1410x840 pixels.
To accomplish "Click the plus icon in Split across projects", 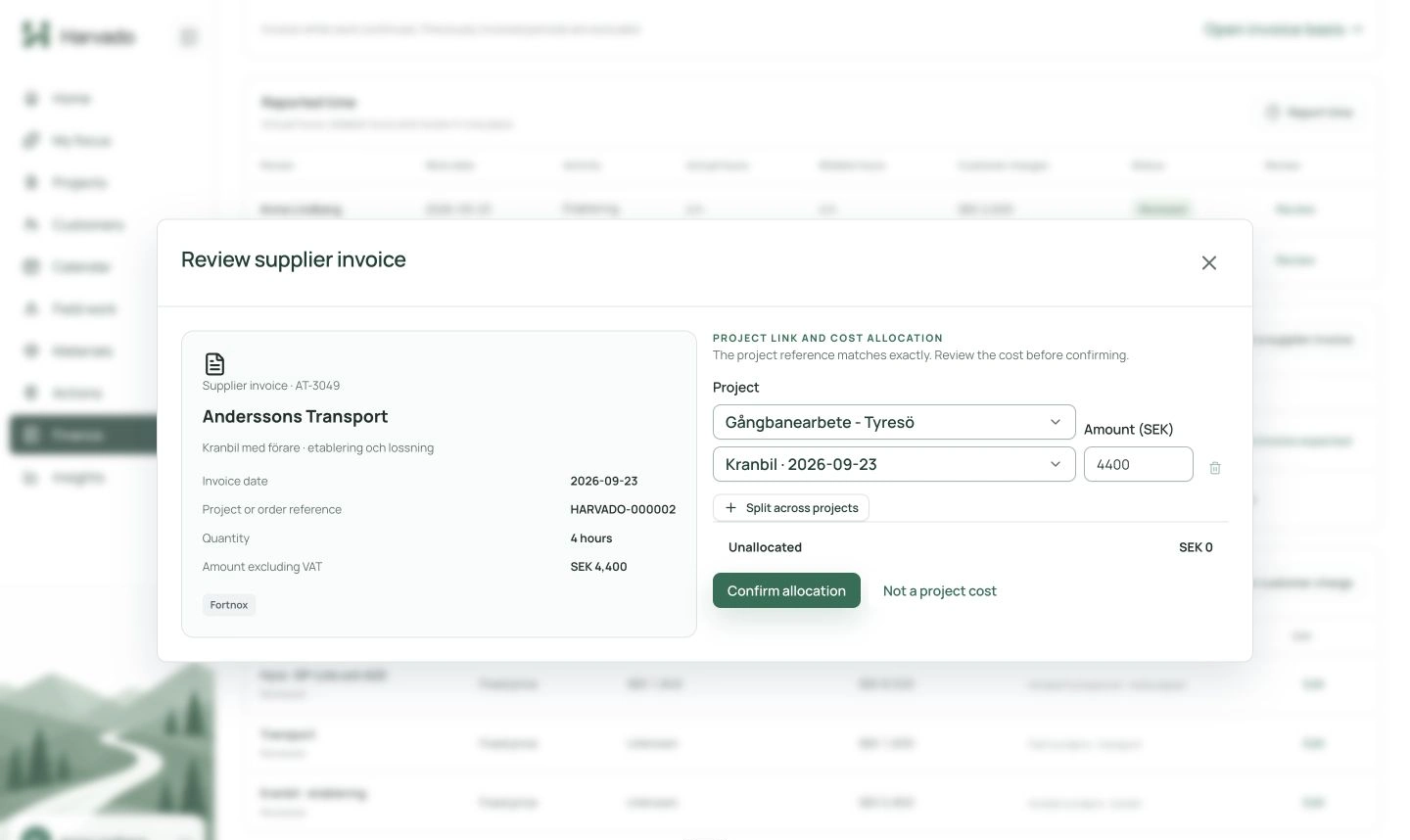I will point(730,507).
